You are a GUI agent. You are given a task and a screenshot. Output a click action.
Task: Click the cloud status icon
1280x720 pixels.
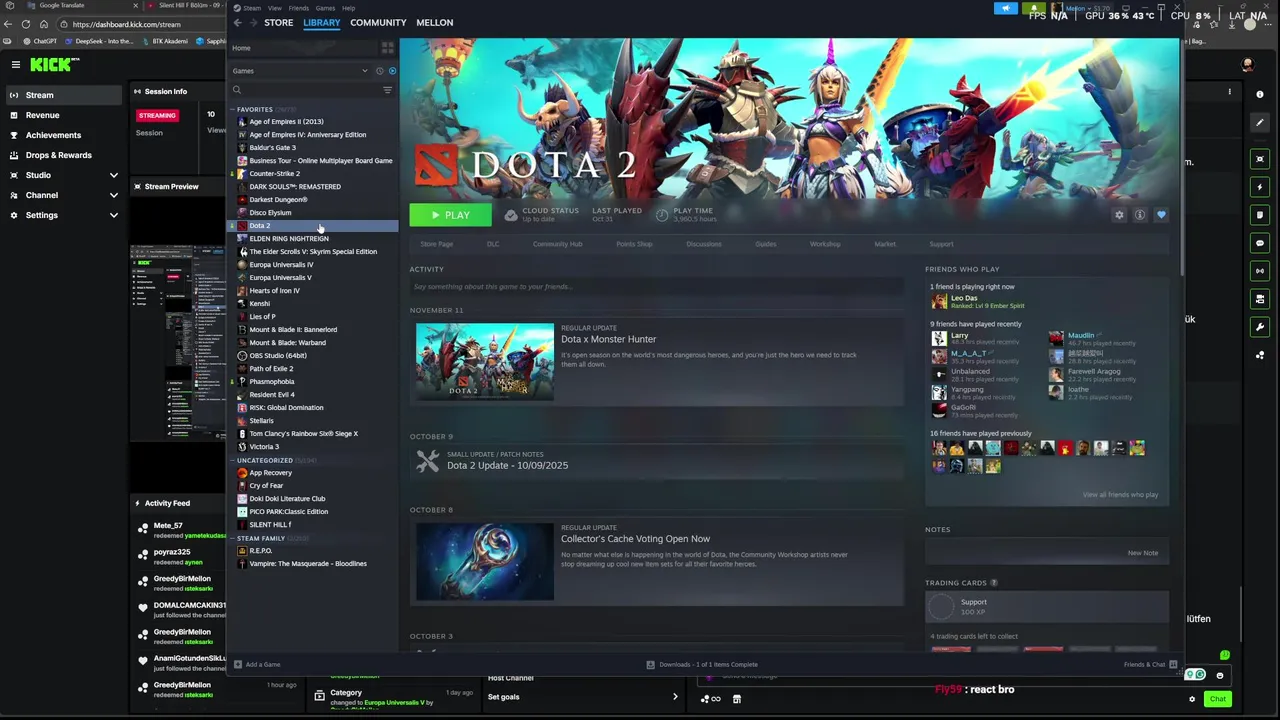tap(511, 215)
